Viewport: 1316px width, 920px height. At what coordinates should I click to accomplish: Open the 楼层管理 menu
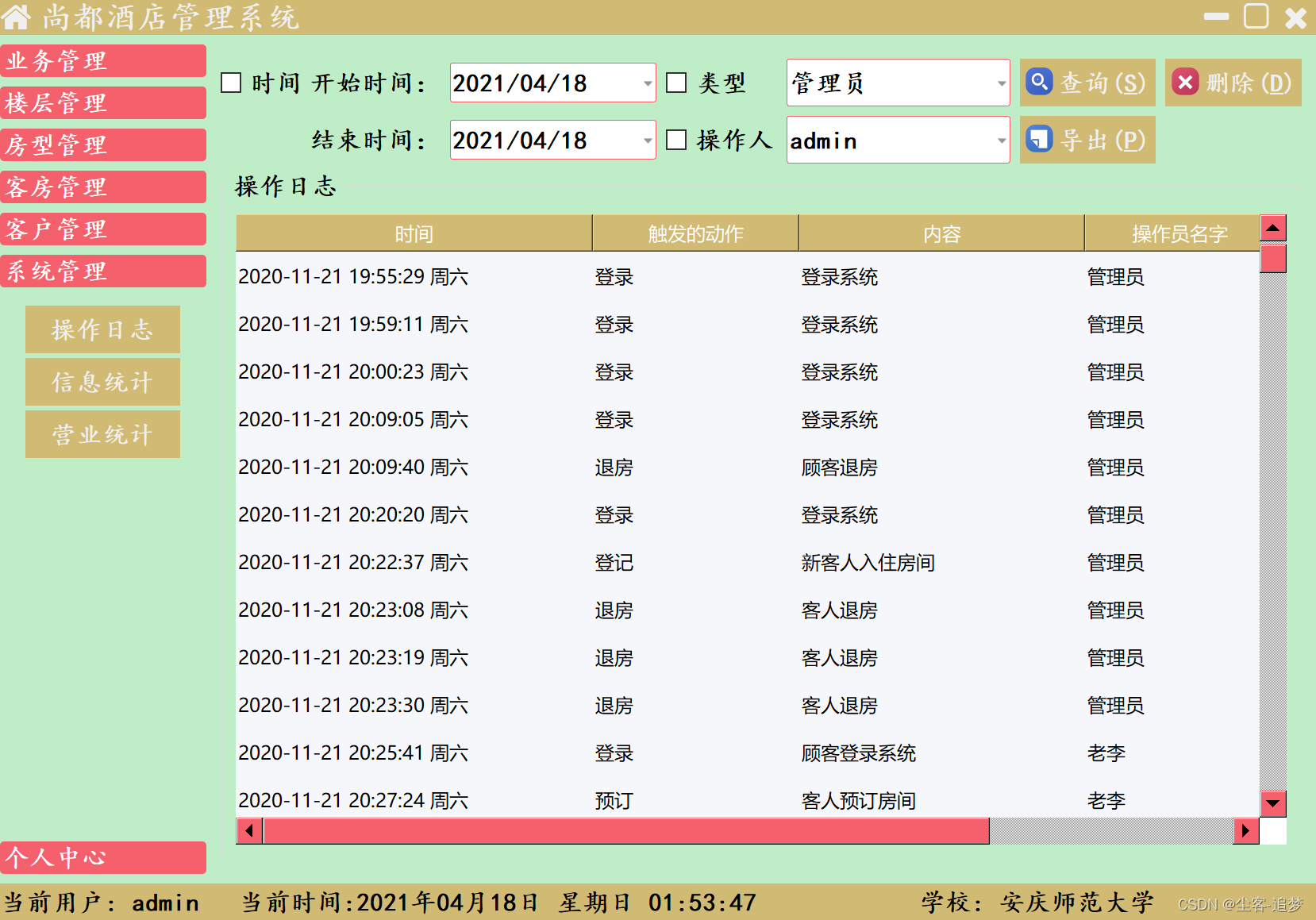(x=103, y=102)
